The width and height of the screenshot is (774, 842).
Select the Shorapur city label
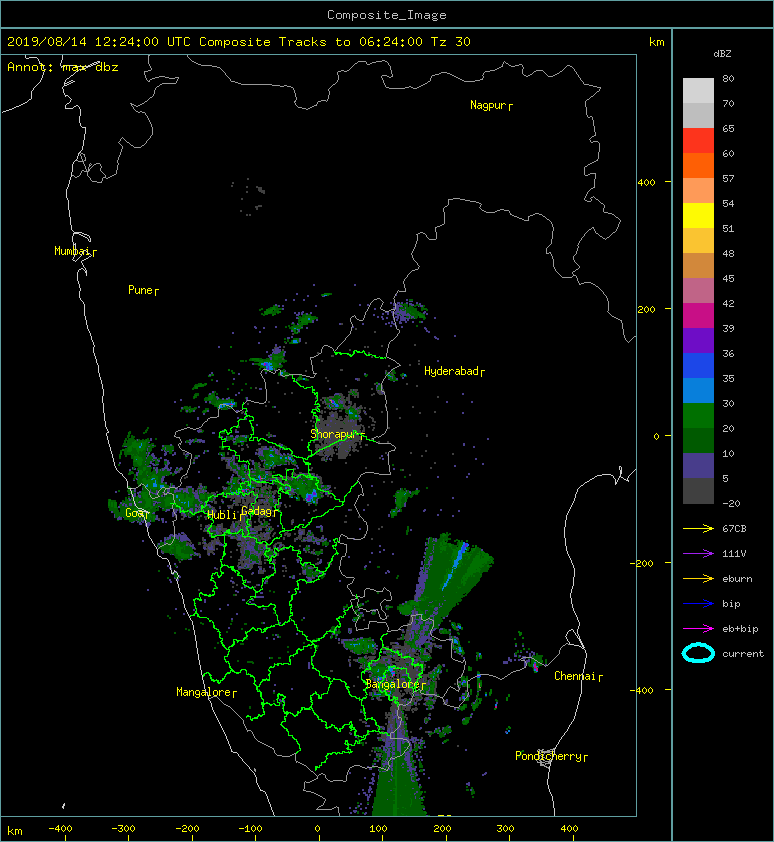pyautogui.click(x=337, y=434)
